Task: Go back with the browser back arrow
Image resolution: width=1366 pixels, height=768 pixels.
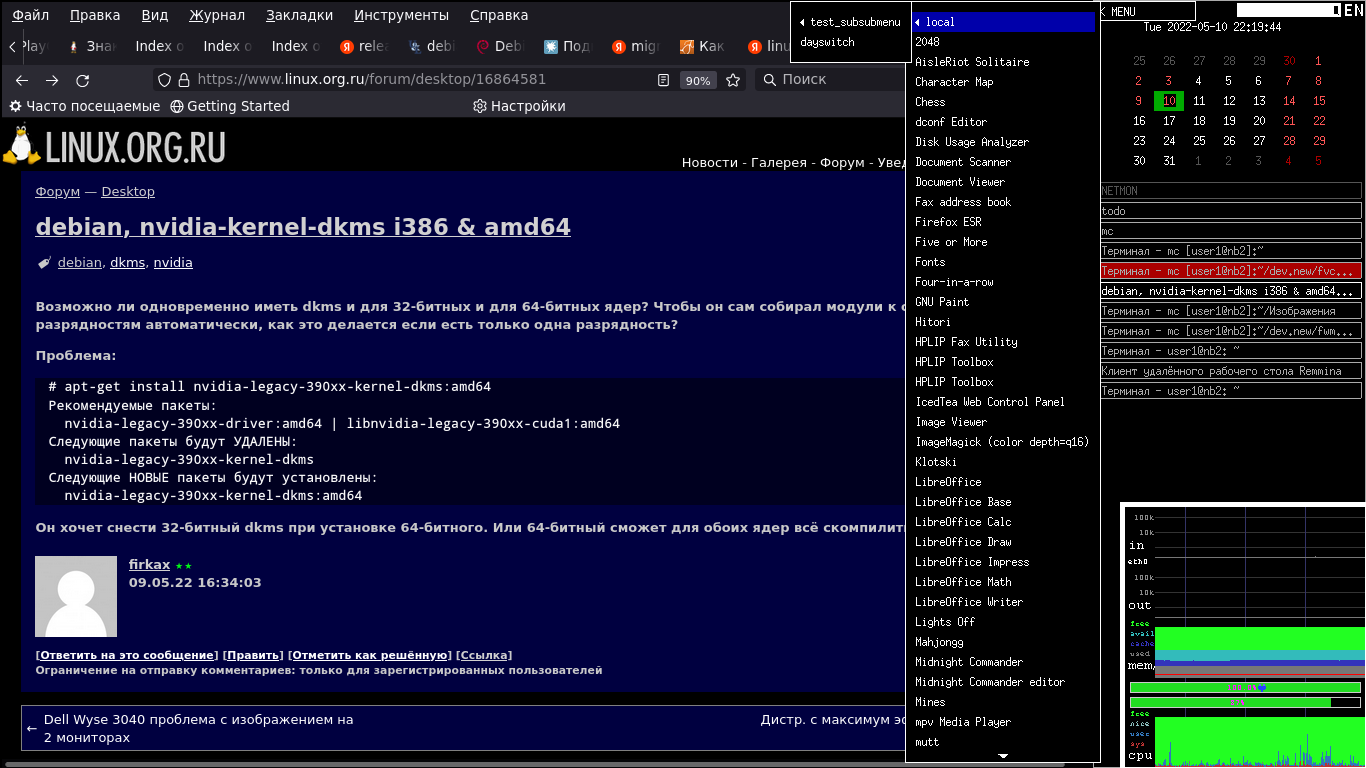Action: (x=22, y=80)
